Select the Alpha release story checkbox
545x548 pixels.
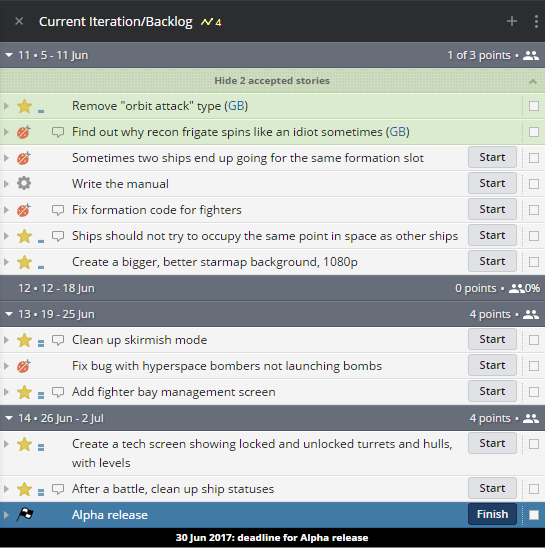(x=534, y=515)
